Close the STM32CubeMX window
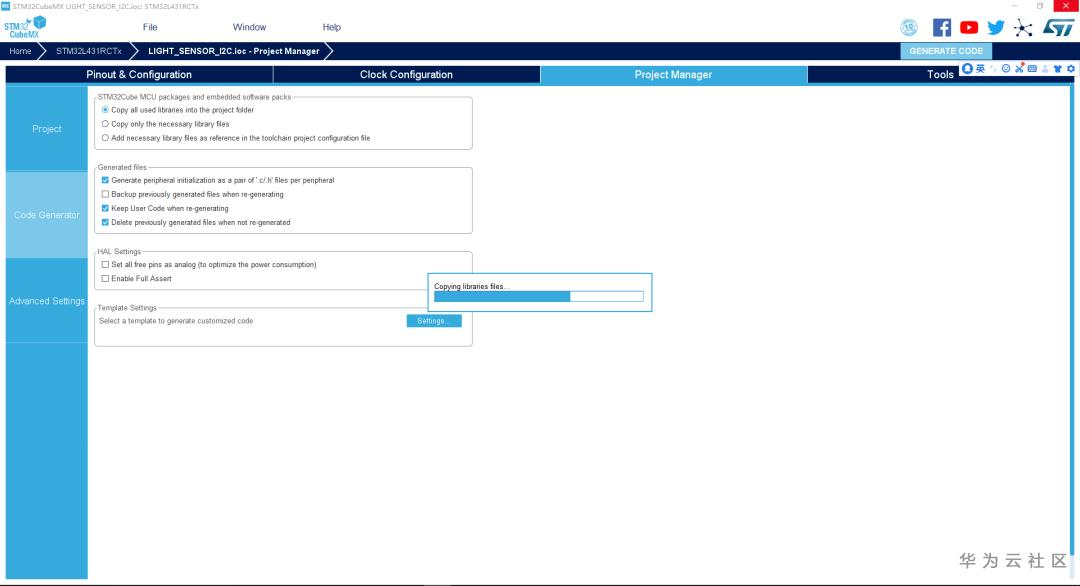The width and height of the screenshot is (1080, 586). click(x=1066, y=6)
